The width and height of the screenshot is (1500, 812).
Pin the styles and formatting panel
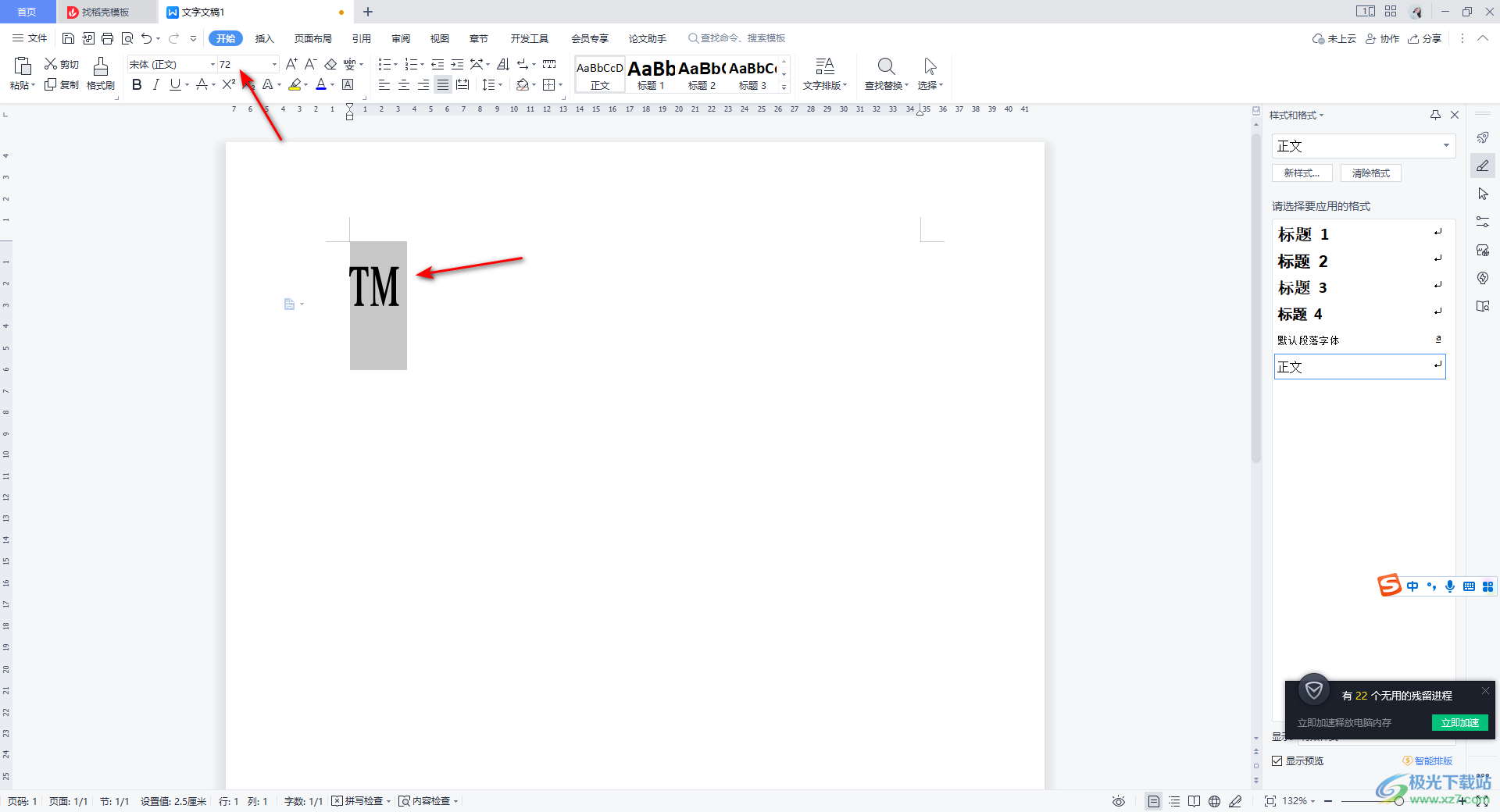pyautogui.click(x=1435, y=115)
